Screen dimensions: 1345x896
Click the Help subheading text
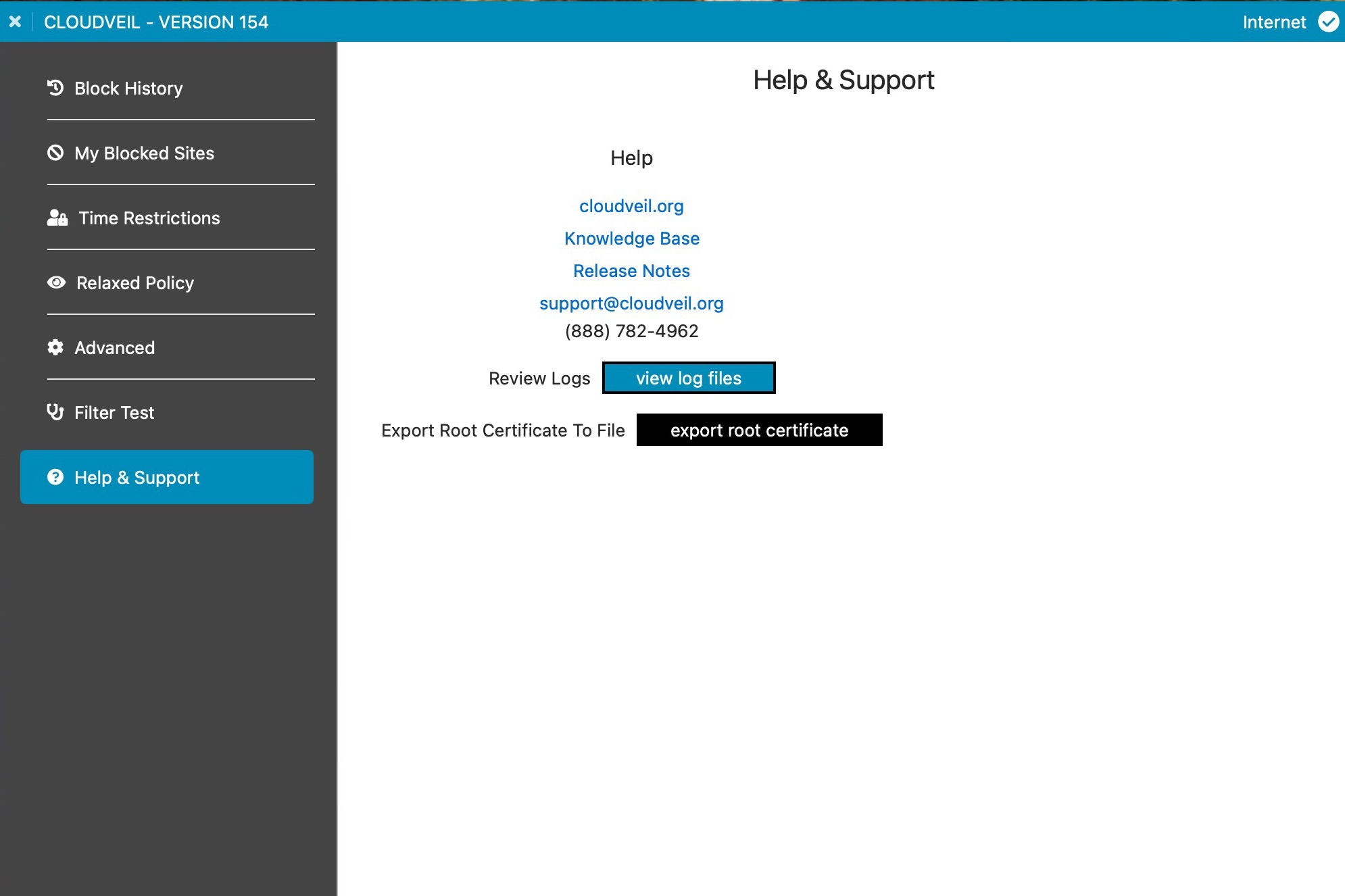click(x=631, y=158)
